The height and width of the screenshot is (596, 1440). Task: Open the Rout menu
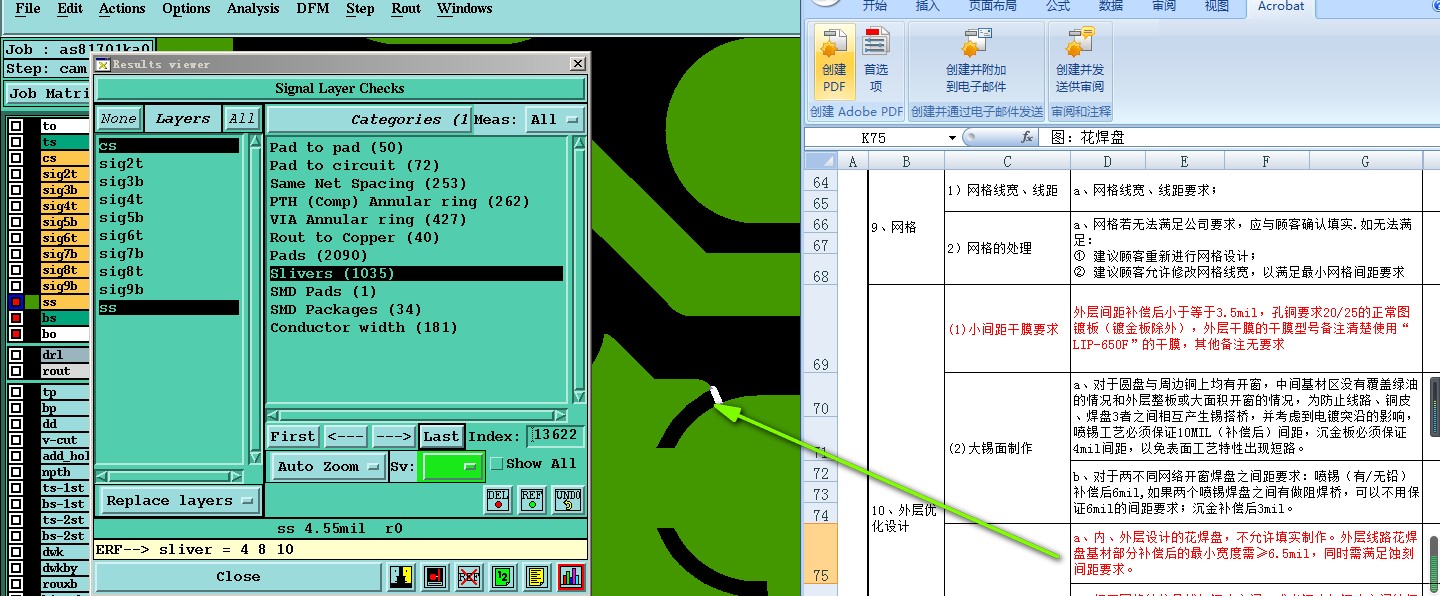pyautogui.click(x=406, y=9)
